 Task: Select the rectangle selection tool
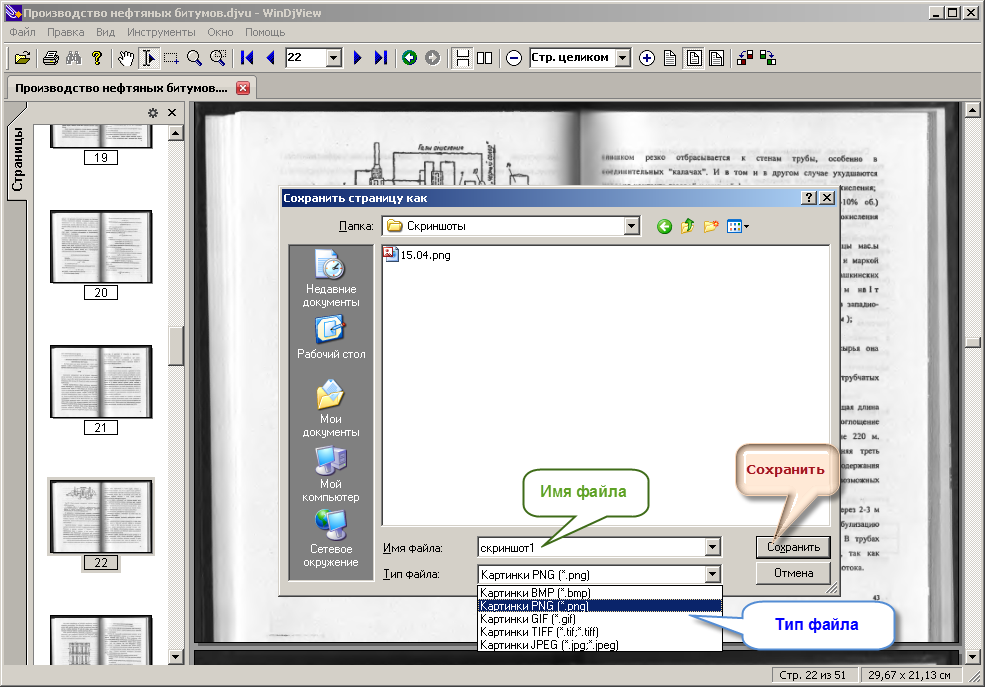click(171, 58)
